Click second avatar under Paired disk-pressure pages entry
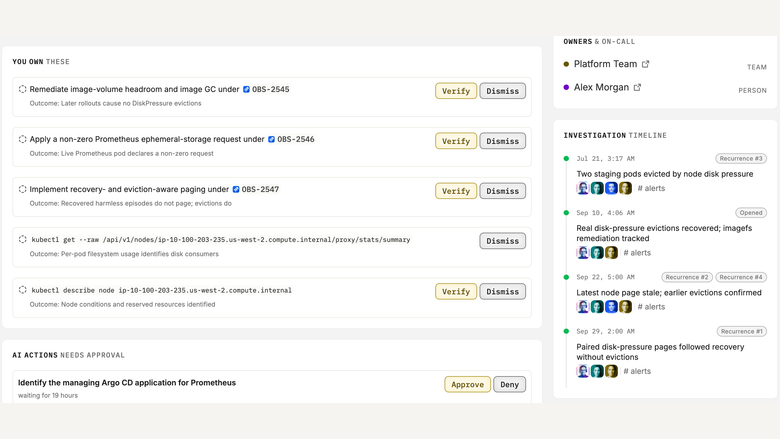This screenshot has width=780, height=439. [597, 371]
